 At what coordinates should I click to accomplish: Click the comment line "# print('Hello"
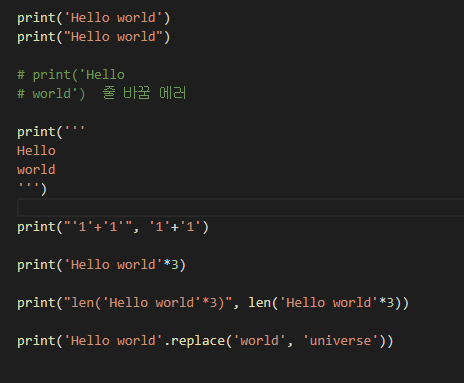click(71, 75)
